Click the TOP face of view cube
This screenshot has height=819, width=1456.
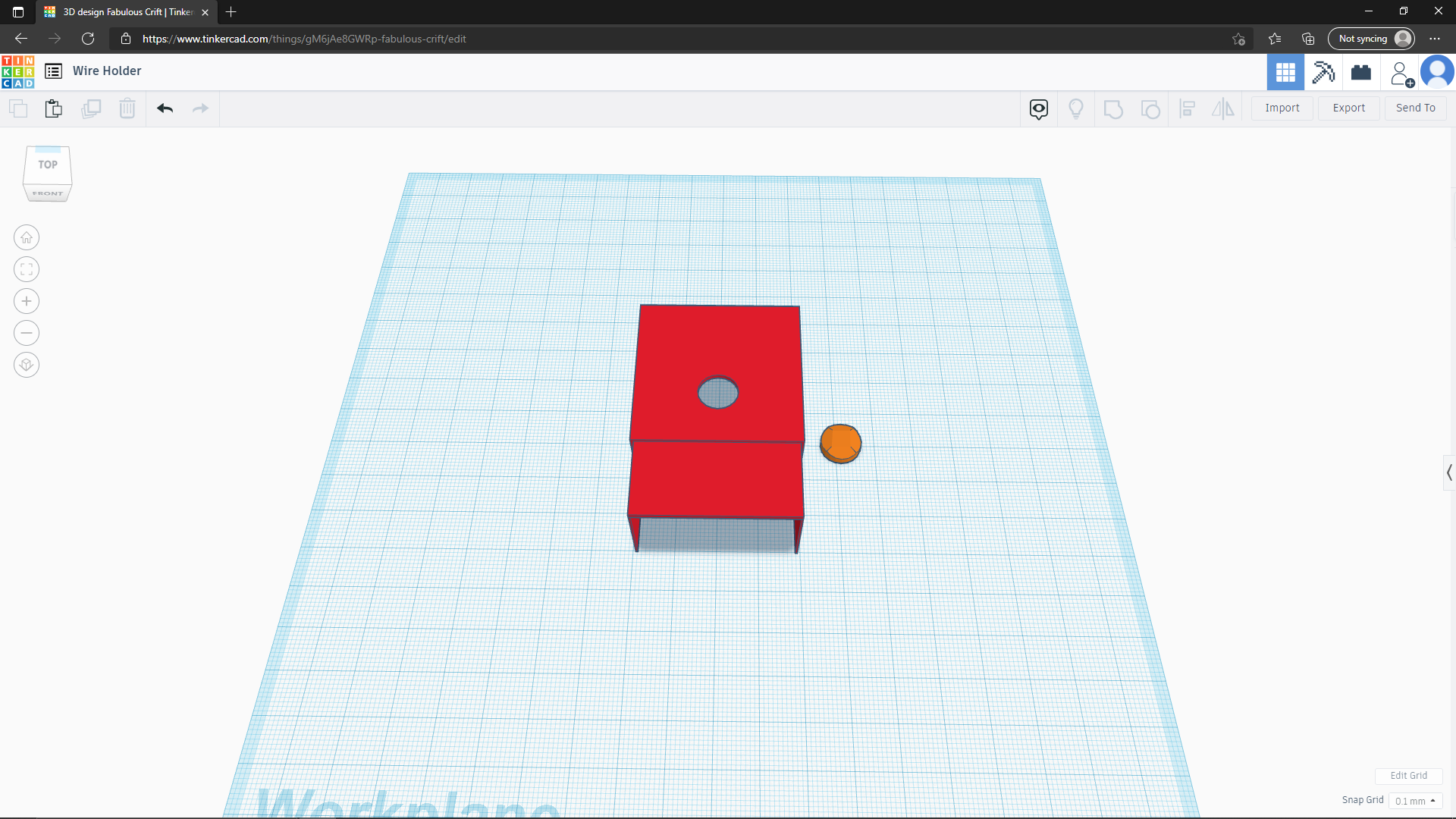tap(48, 165)
